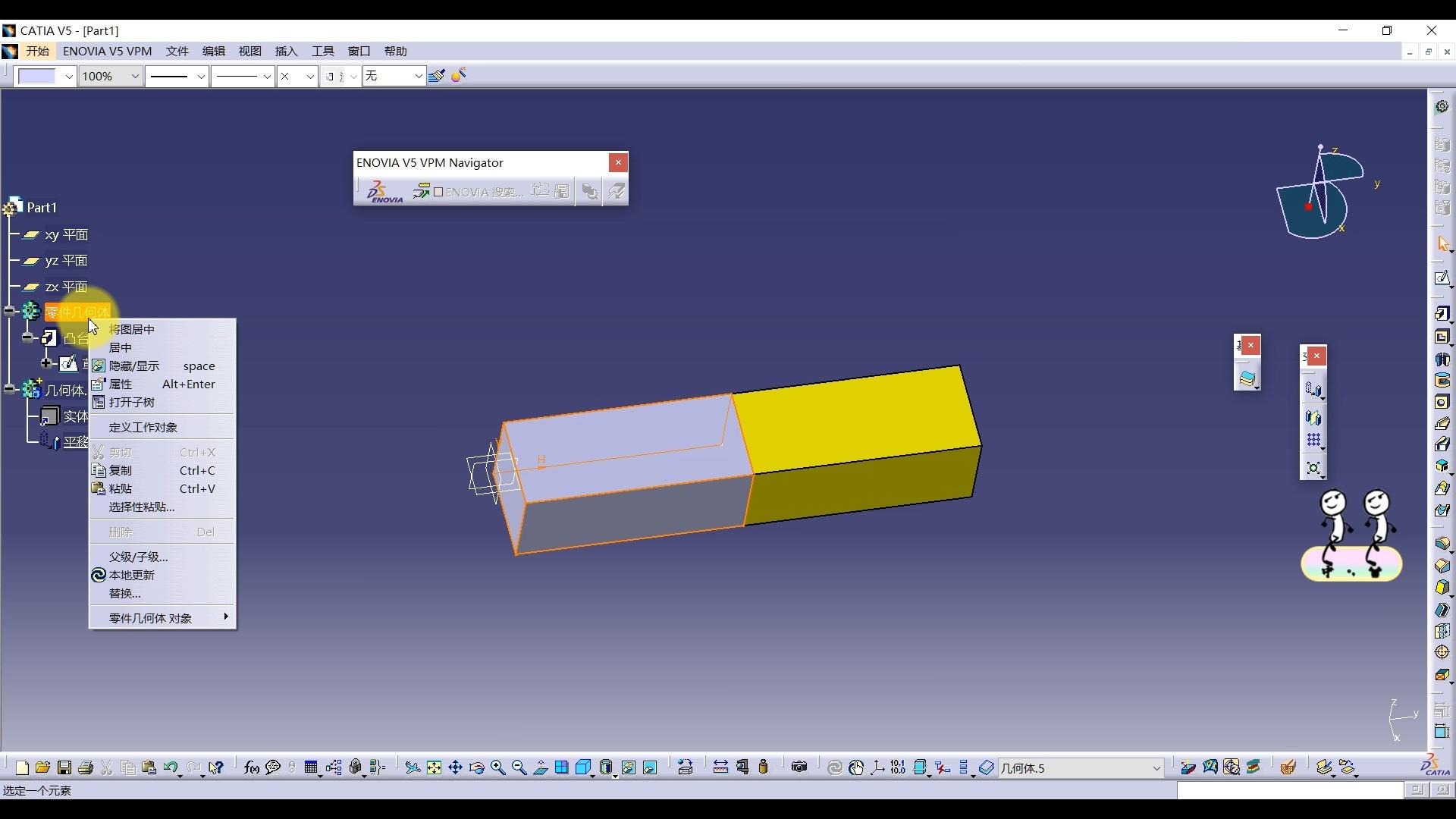Click the ENOVIA logo in Navigator

[385, 192]
